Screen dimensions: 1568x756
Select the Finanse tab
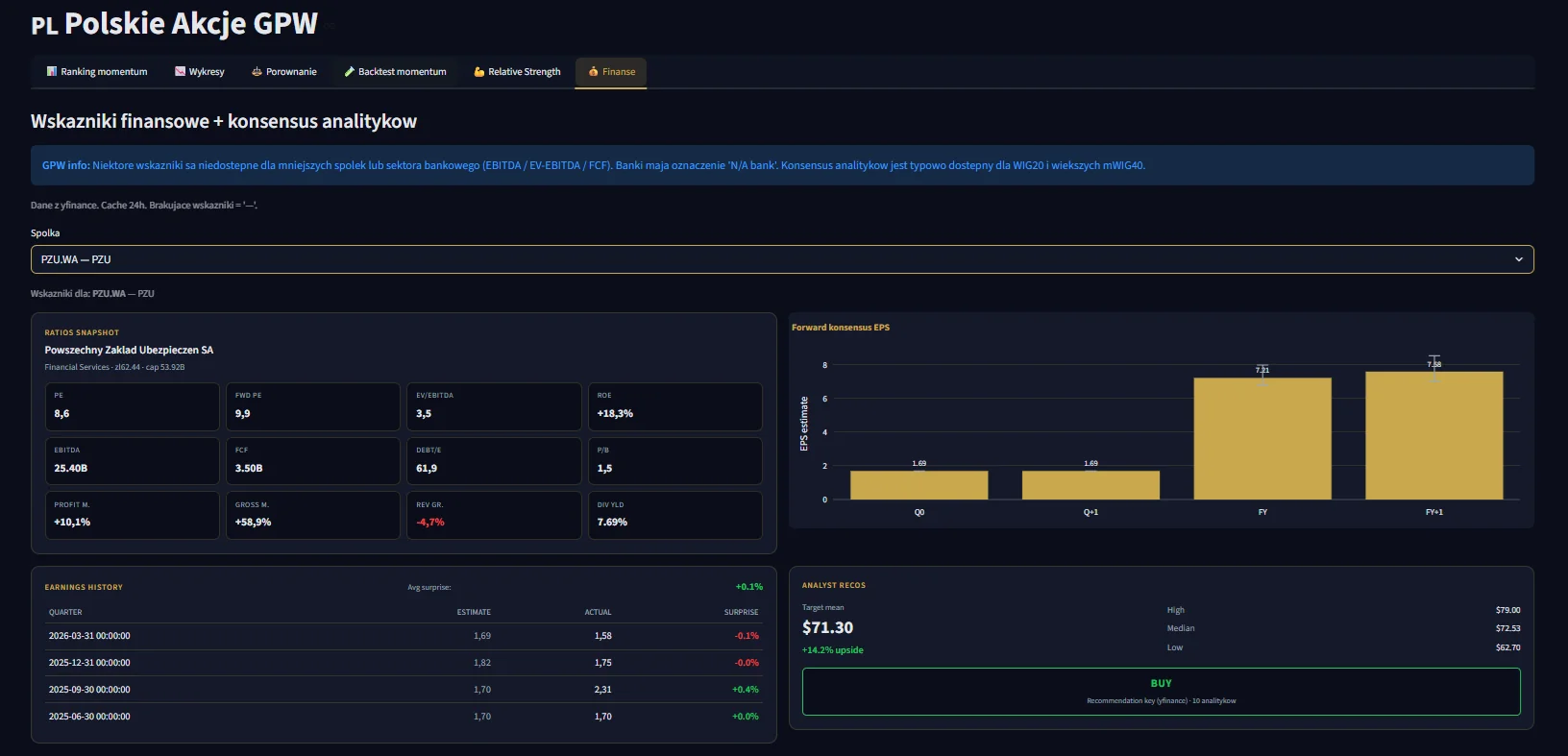point(611,72)
